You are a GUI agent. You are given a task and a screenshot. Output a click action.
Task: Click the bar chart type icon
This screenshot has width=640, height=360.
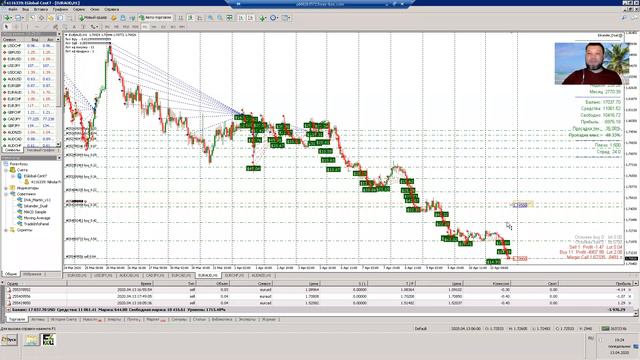click(x=181, y=18)
